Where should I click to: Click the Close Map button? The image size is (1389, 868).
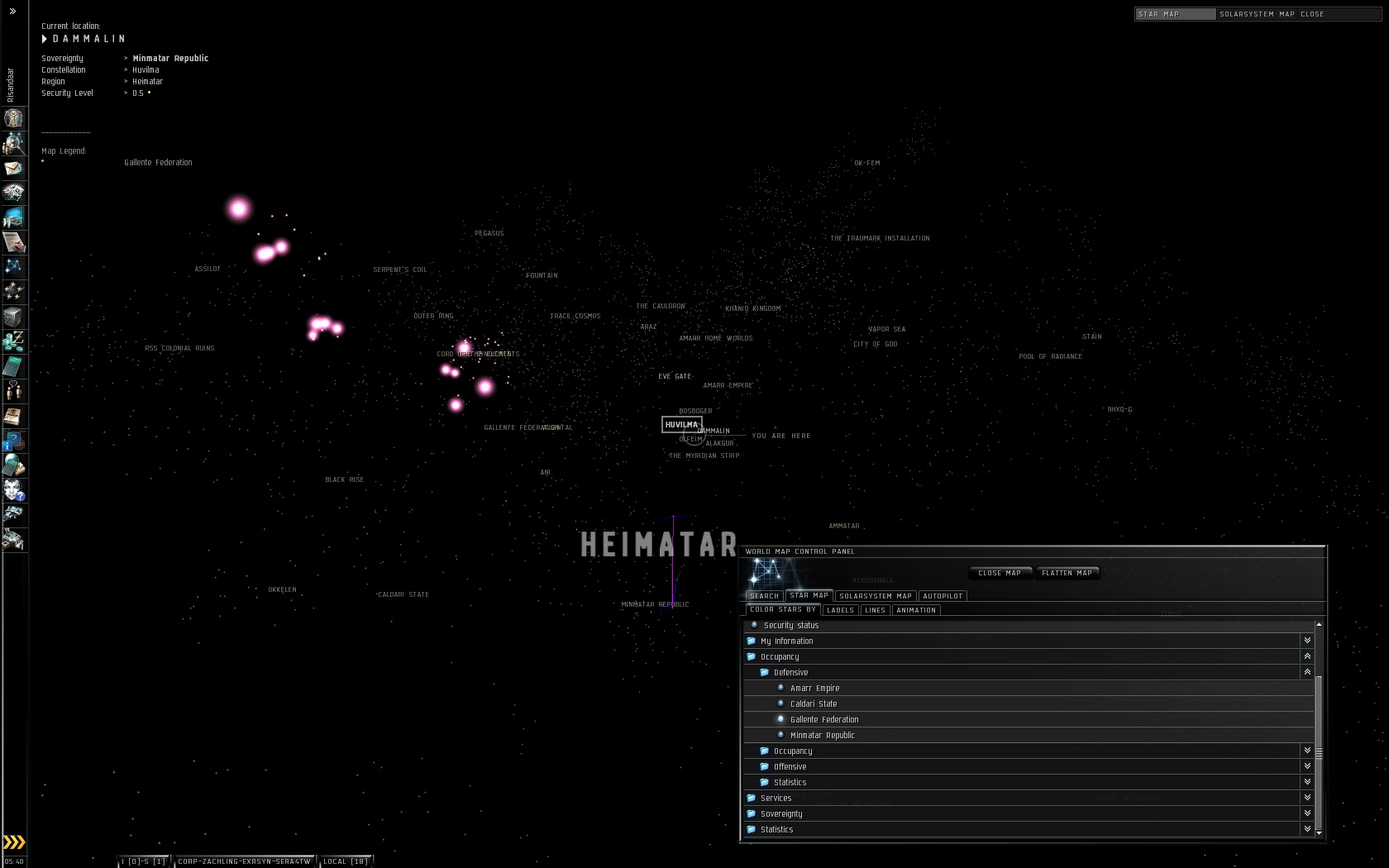1000,573
